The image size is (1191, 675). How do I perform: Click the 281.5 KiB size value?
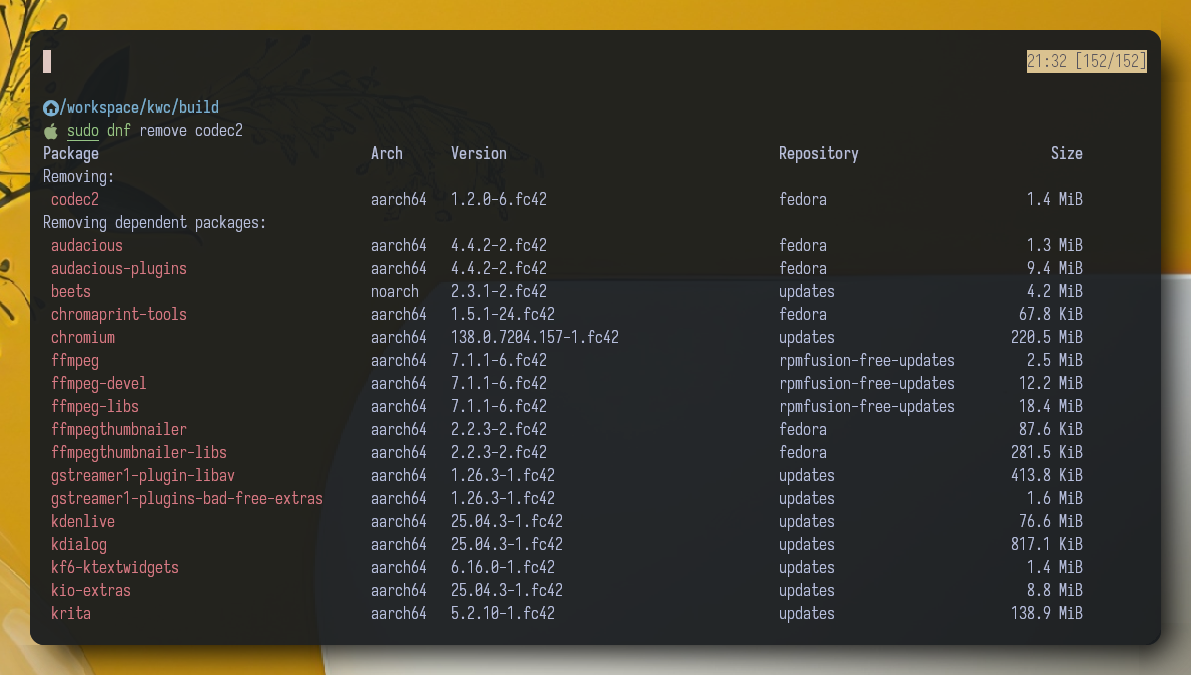(1047, 453)
